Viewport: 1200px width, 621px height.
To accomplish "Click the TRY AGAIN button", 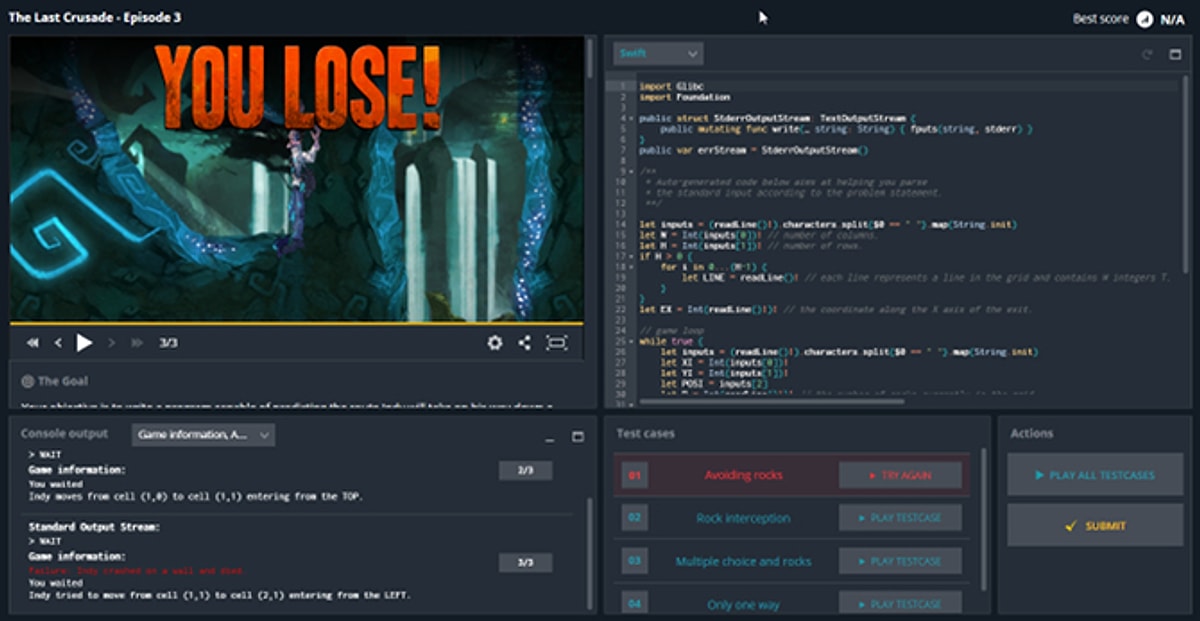I will 900,475.
